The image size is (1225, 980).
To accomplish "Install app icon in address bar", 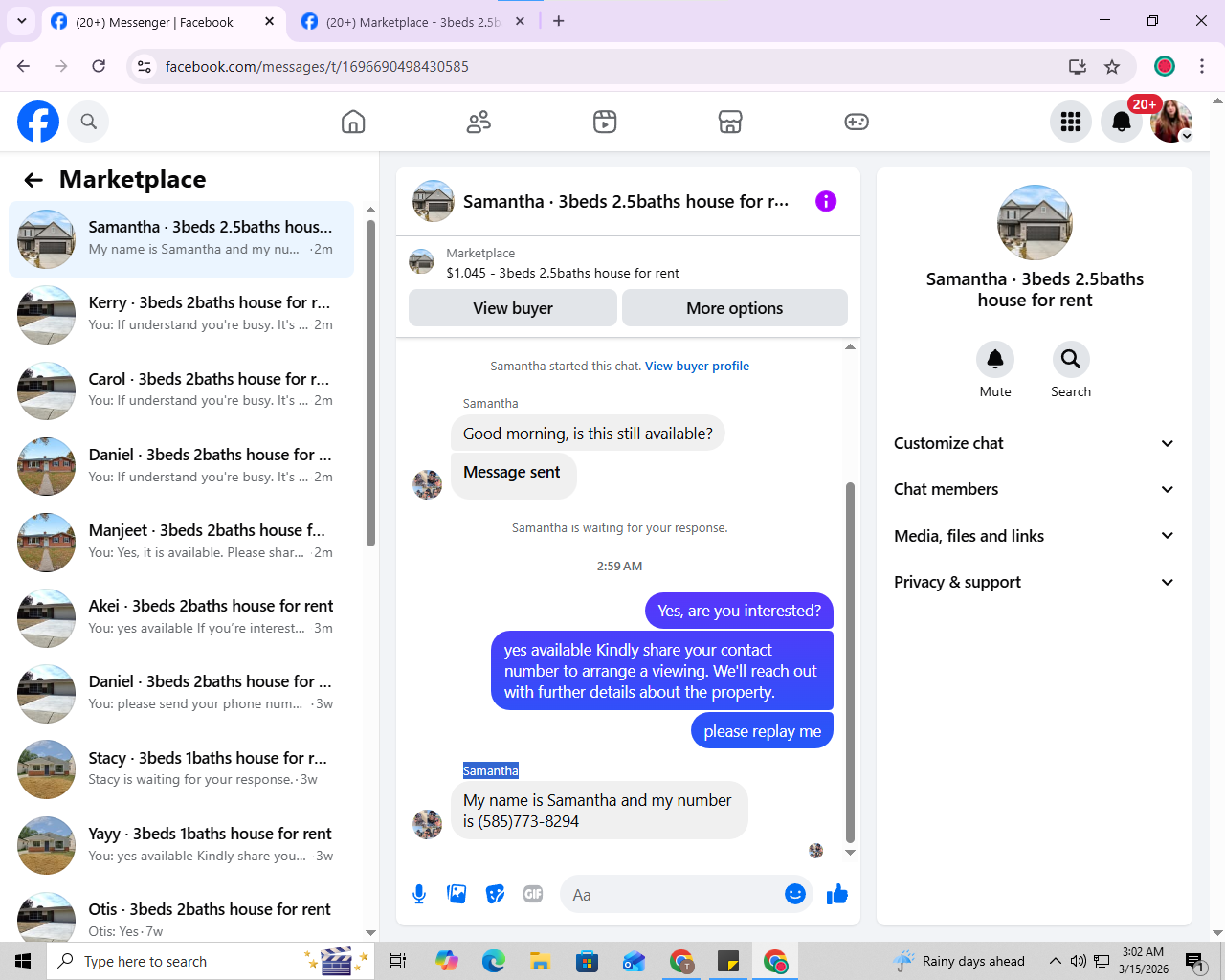I will (1078, 66).
